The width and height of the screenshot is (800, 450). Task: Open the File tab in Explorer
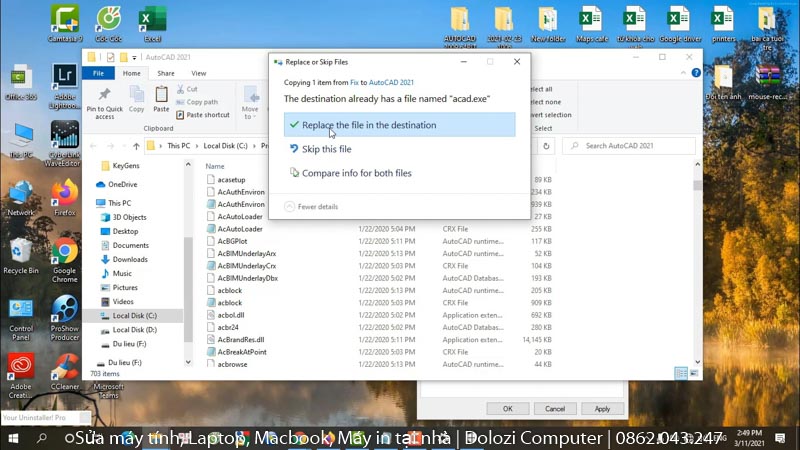[97, 73]
